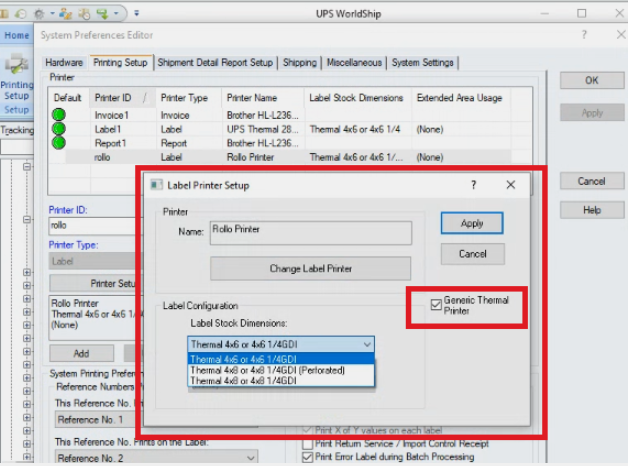628x466 pixels.
Task: Switch to the Hardware tab
Action: 64,62
